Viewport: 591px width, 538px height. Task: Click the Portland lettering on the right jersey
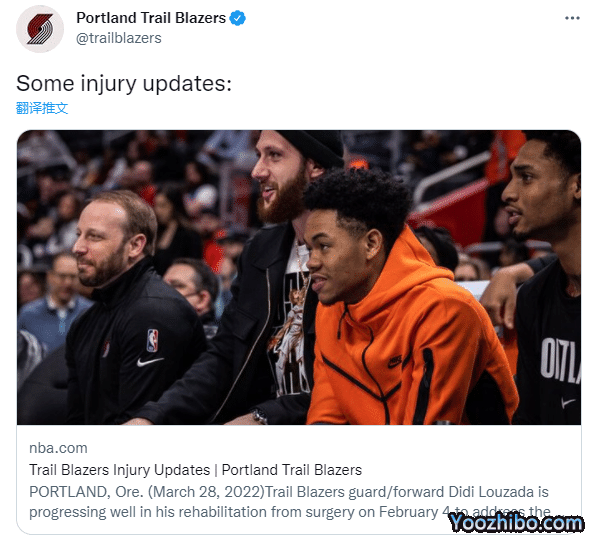(560, 358)
